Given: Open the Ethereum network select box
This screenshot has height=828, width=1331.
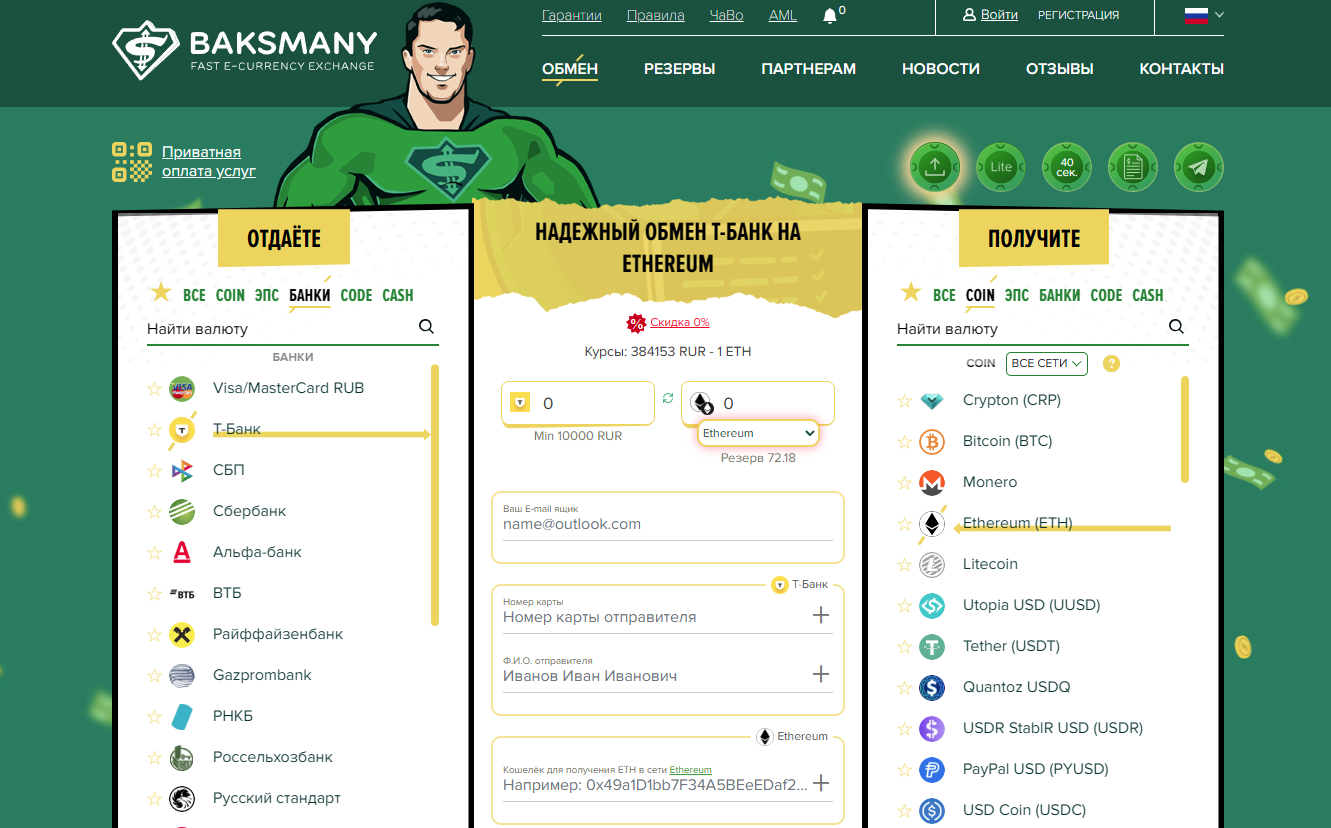Looking at the screenshot, I should (x=759, y=433).
